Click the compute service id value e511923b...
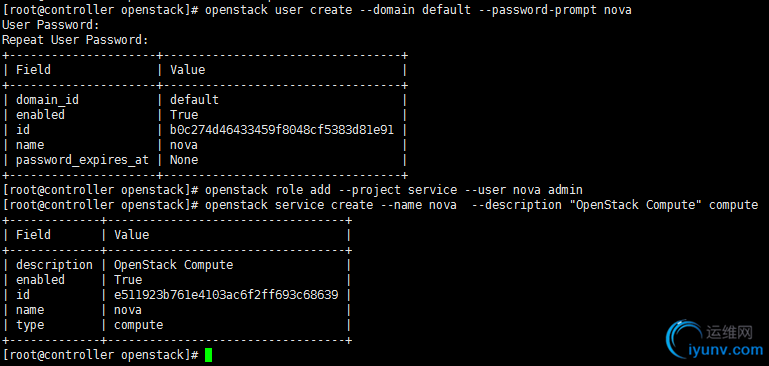Image resolution: width=769 pixels, height=366 pixels. (x=226, y=295)
